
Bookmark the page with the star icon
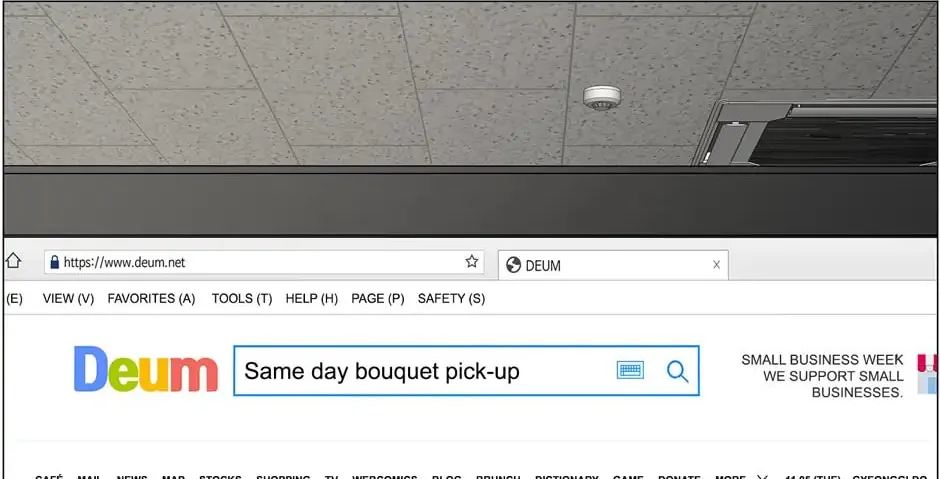click(472, 261)
